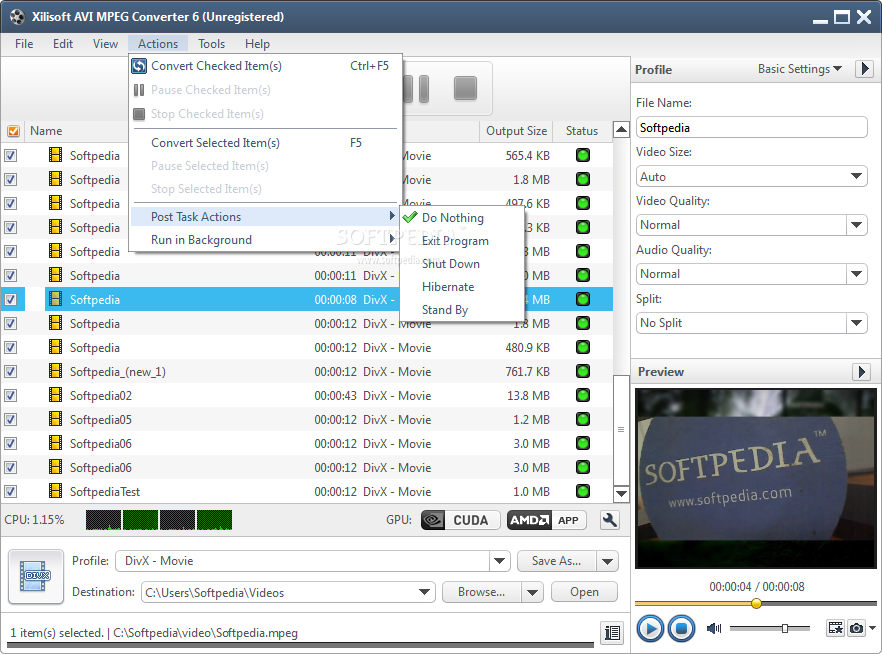Click the snapshot camera icon
This screenshot has height=654, width=882.
coord(856,628)
